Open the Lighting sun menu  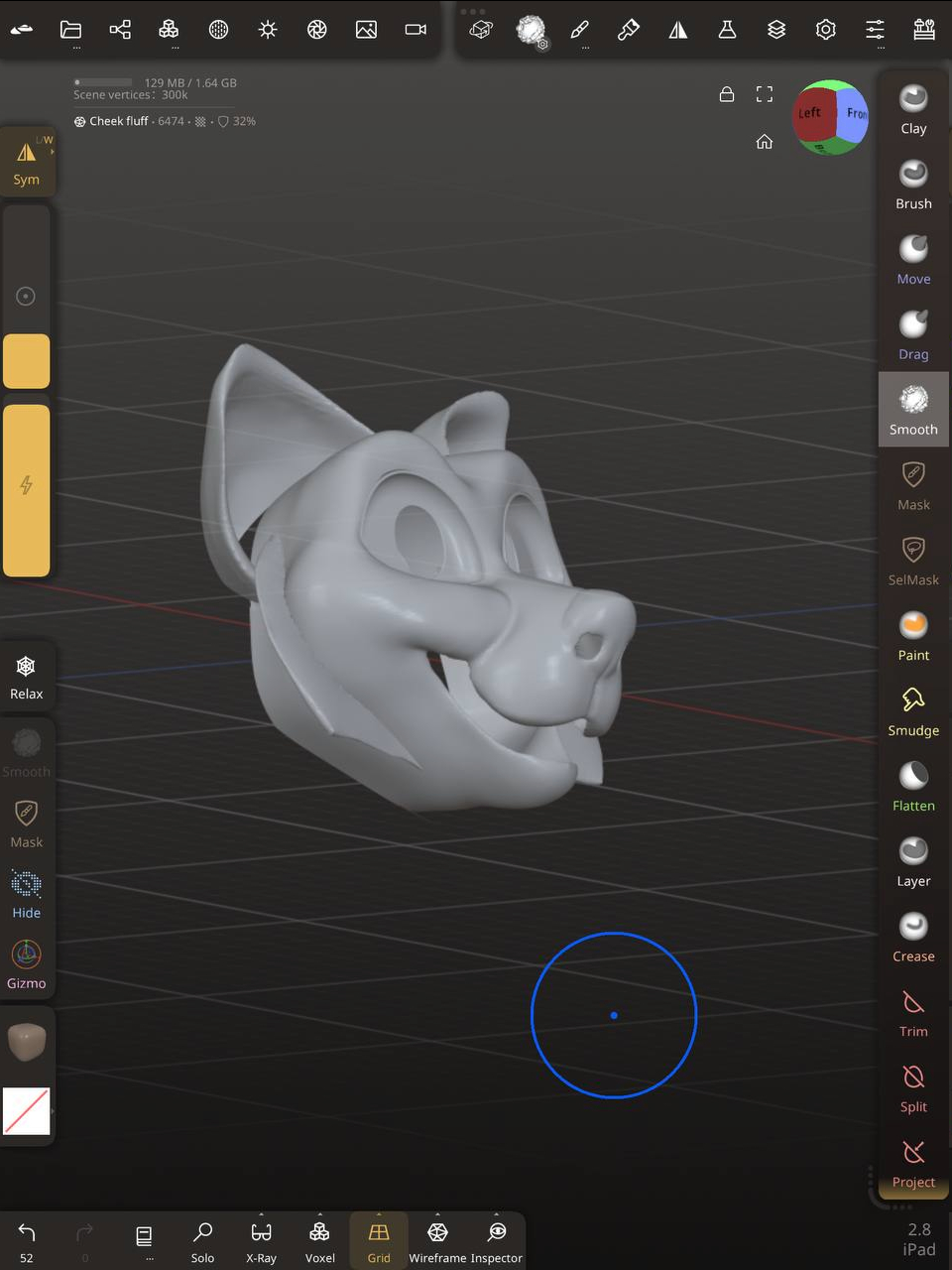[268, 30]
